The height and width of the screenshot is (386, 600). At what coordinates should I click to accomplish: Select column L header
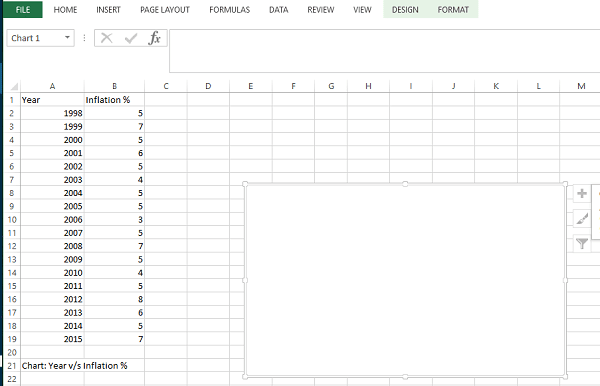[538, 86]
